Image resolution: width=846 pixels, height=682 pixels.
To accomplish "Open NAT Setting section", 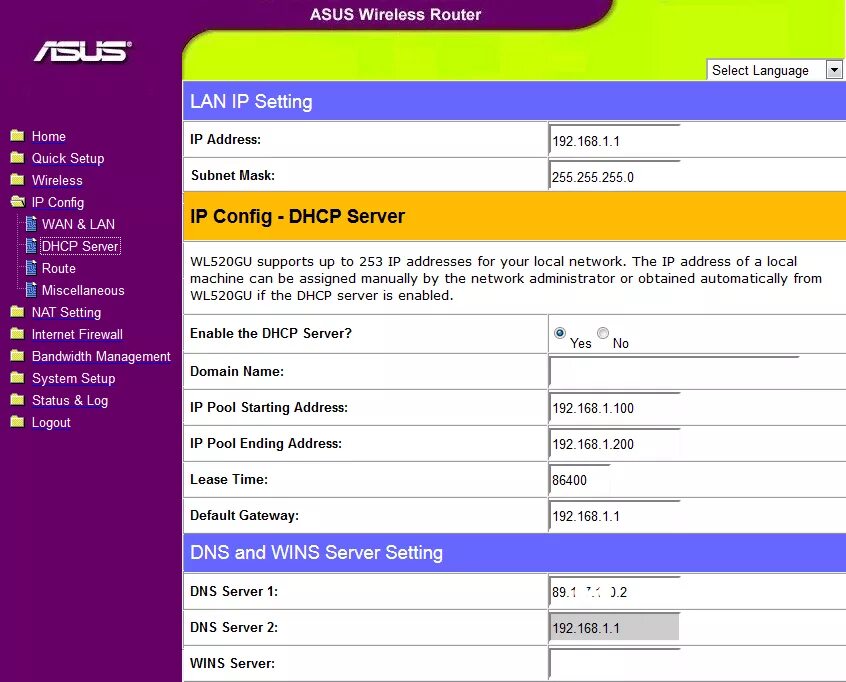I will (x=66, y=313).
